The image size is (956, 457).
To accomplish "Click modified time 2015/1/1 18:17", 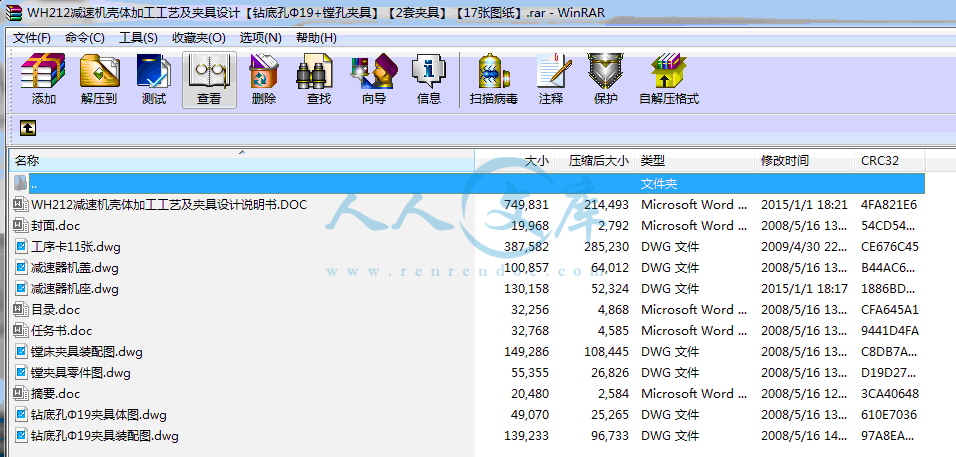I will click(804, 289).
